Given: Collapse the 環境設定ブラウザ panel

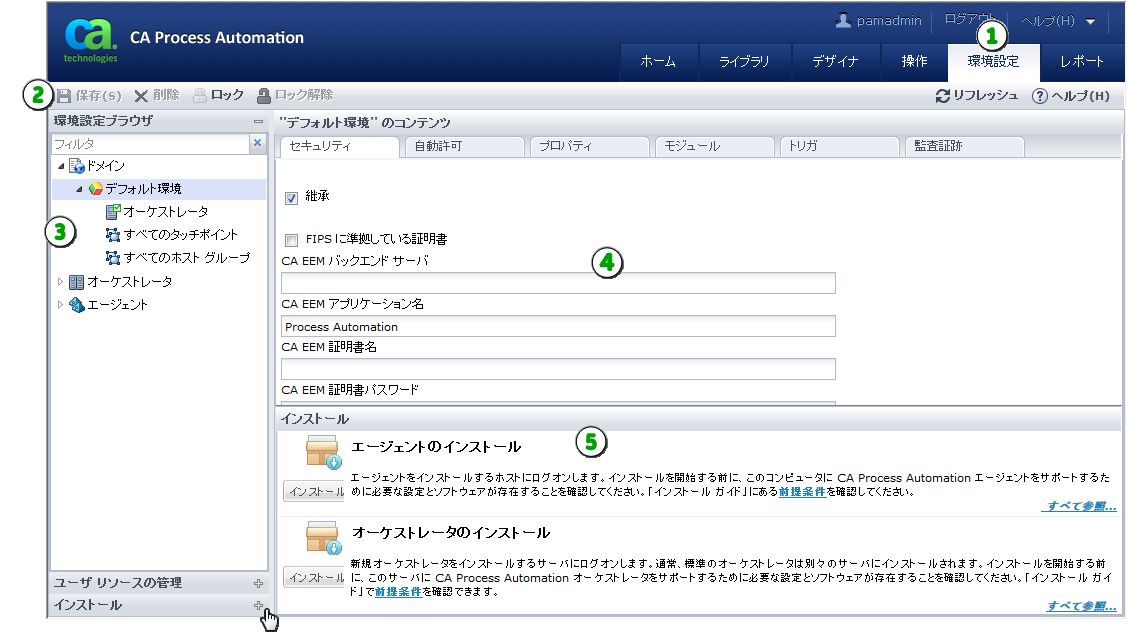Looking at the screenshot, I should pos(258,121).
